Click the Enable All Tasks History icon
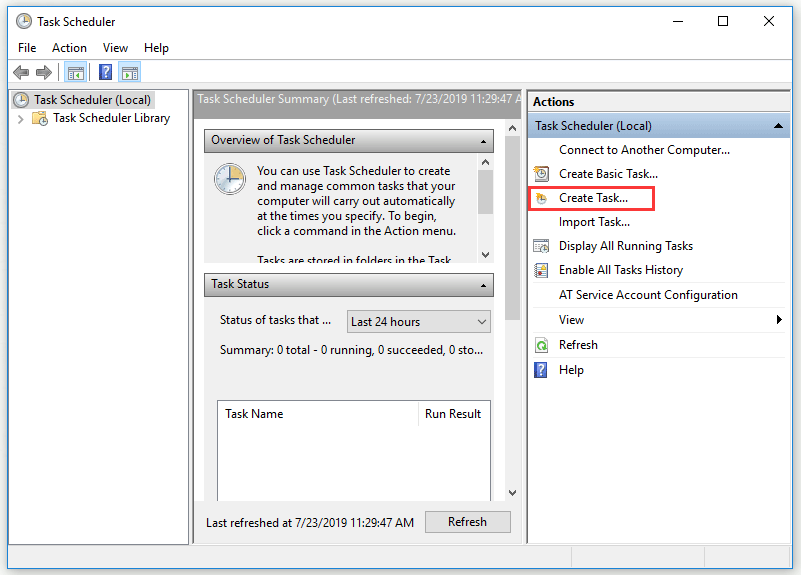Image resolution: width=801 pixels, height=575 pixels. pos(541,270)
